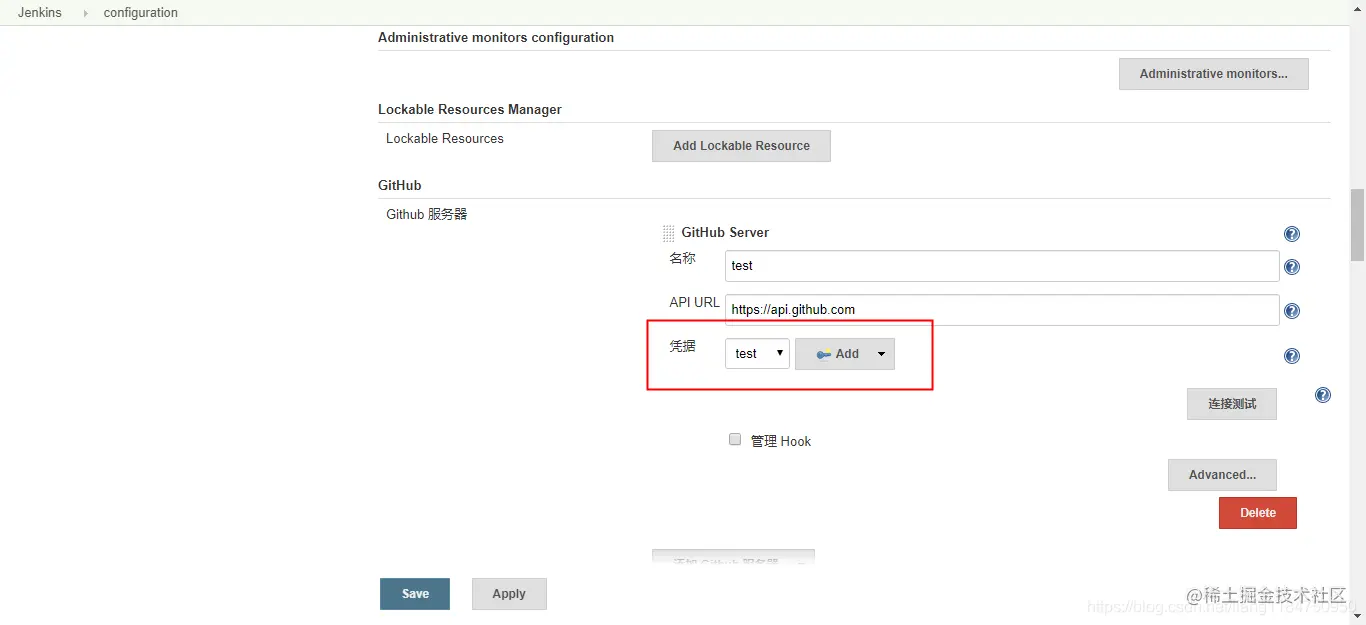Save the configuration
1366x625 pixels.
tap(415, 594)
